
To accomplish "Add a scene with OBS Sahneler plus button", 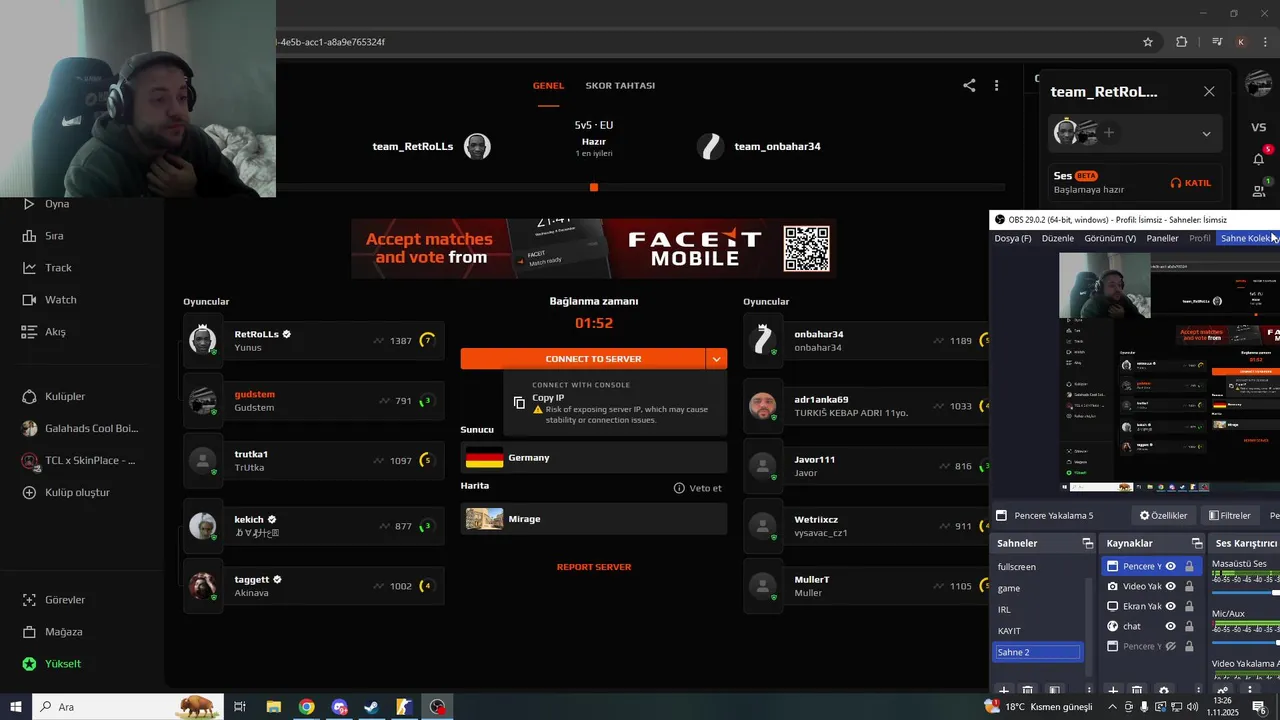I will click(x=1004, y=690).
